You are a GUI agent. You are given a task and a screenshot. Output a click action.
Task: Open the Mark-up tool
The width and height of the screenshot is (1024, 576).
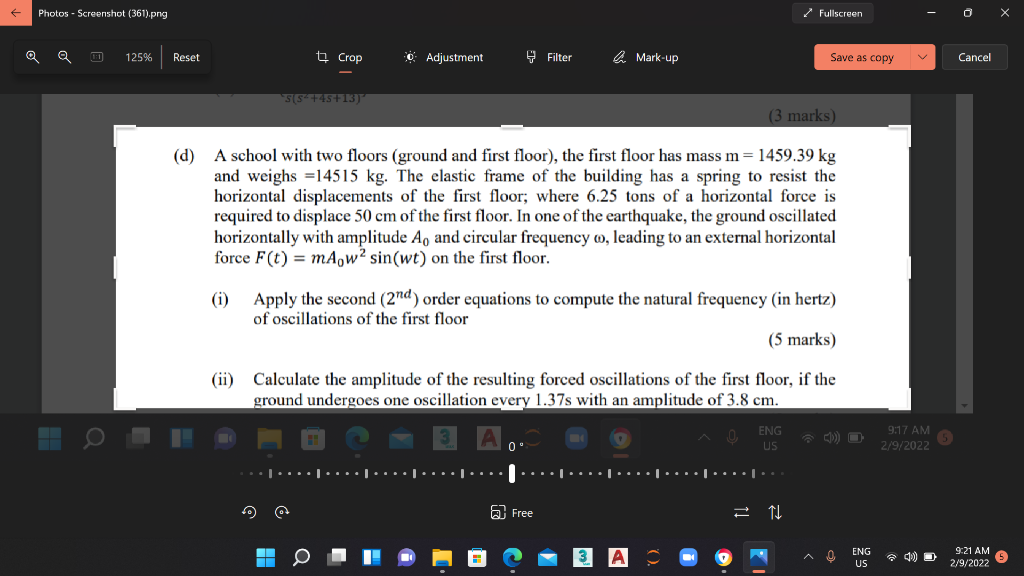pos(645,57)
